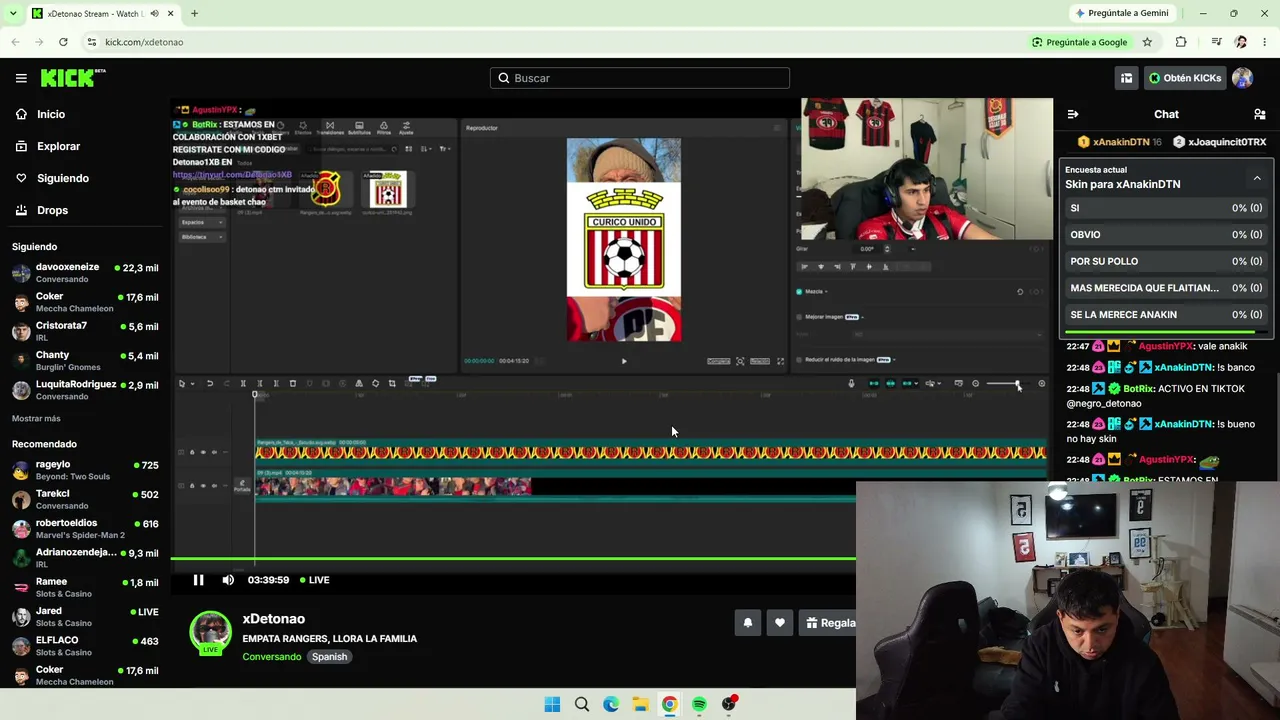Pause the live stream
1280x720 pixels.
click(x=198, y=580)
